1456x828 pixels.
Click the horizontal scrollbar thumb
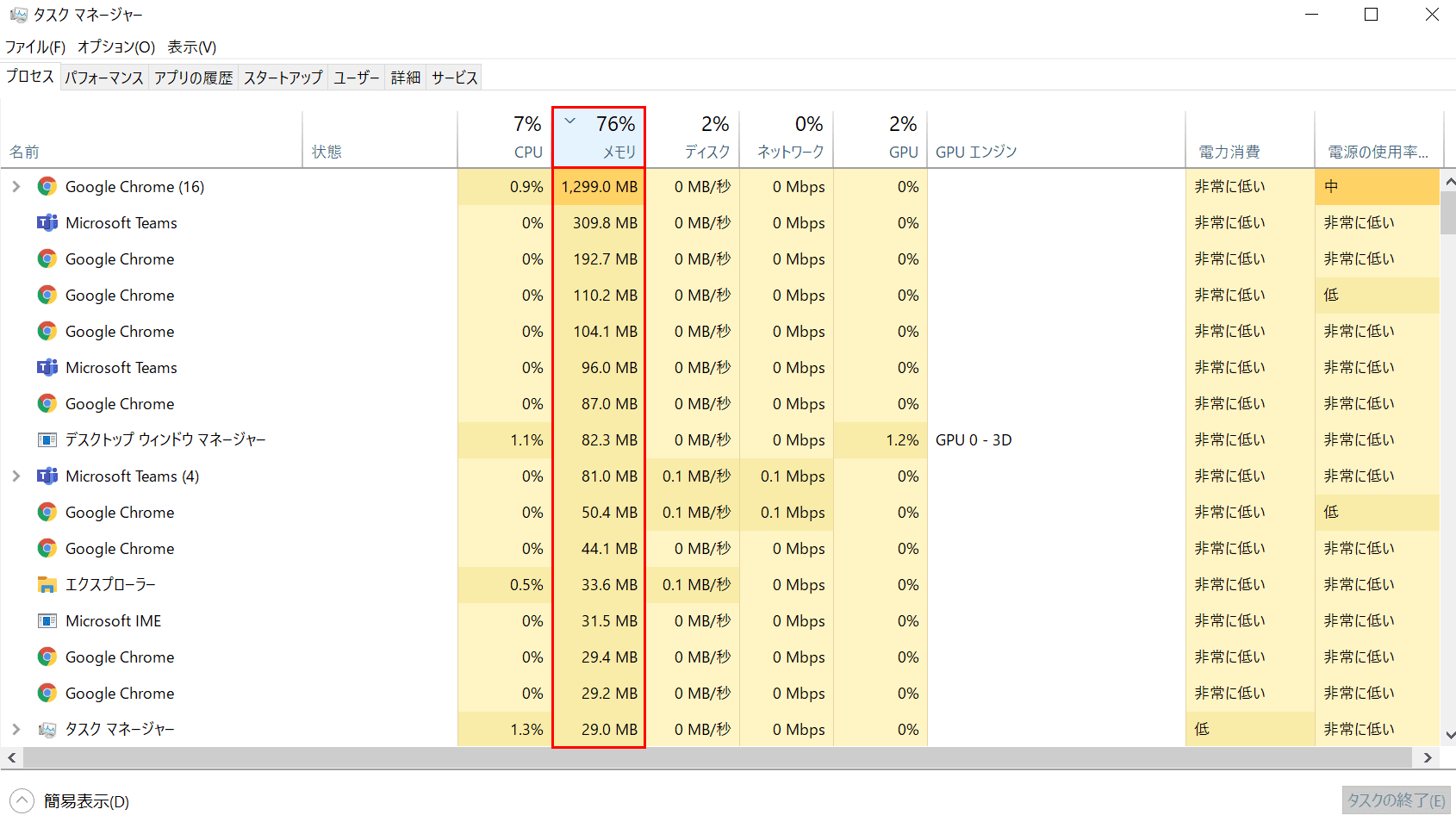718,757
